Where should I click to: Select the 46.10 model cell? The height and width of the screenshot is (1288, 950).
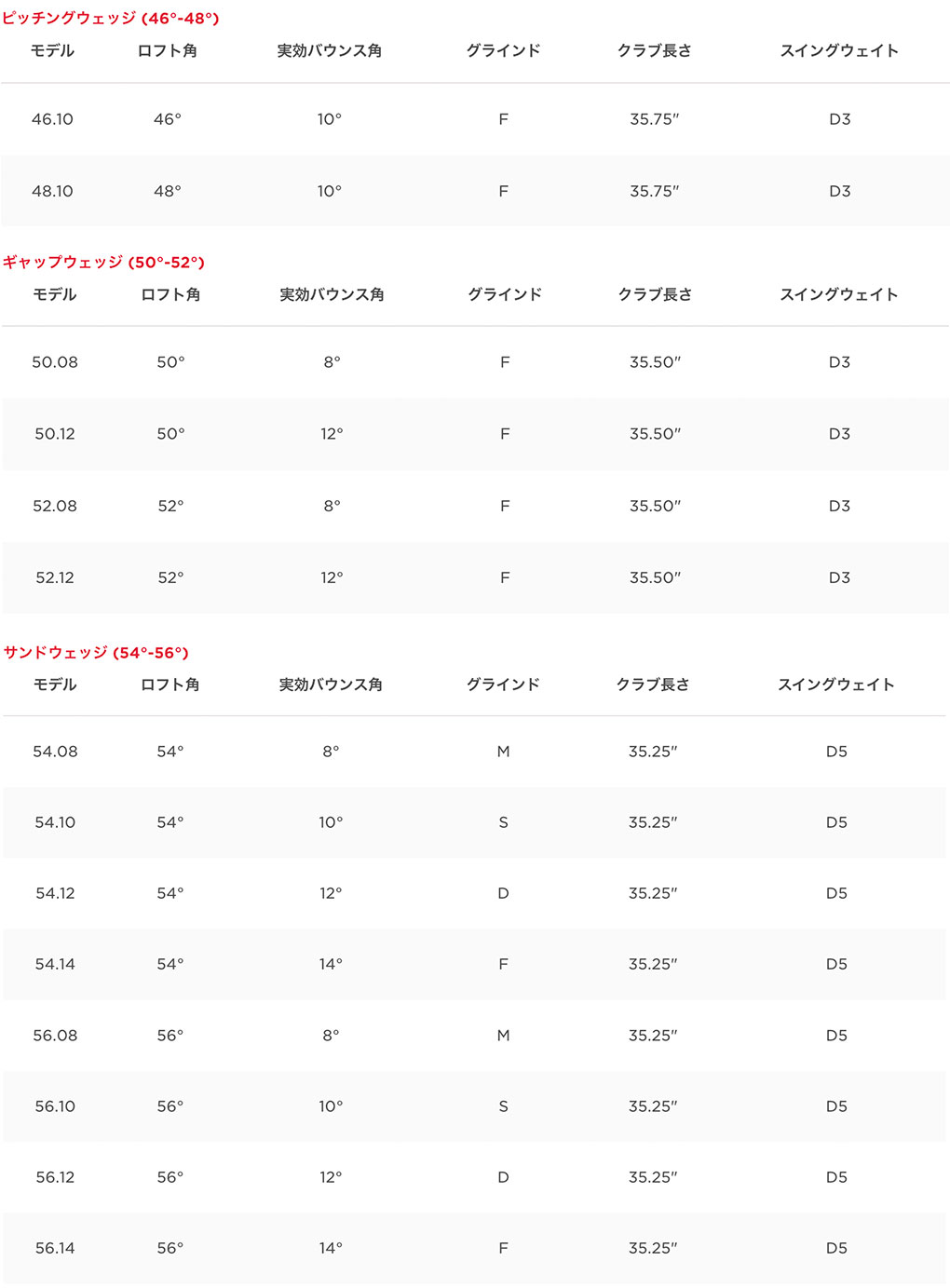tap(52, 119)
